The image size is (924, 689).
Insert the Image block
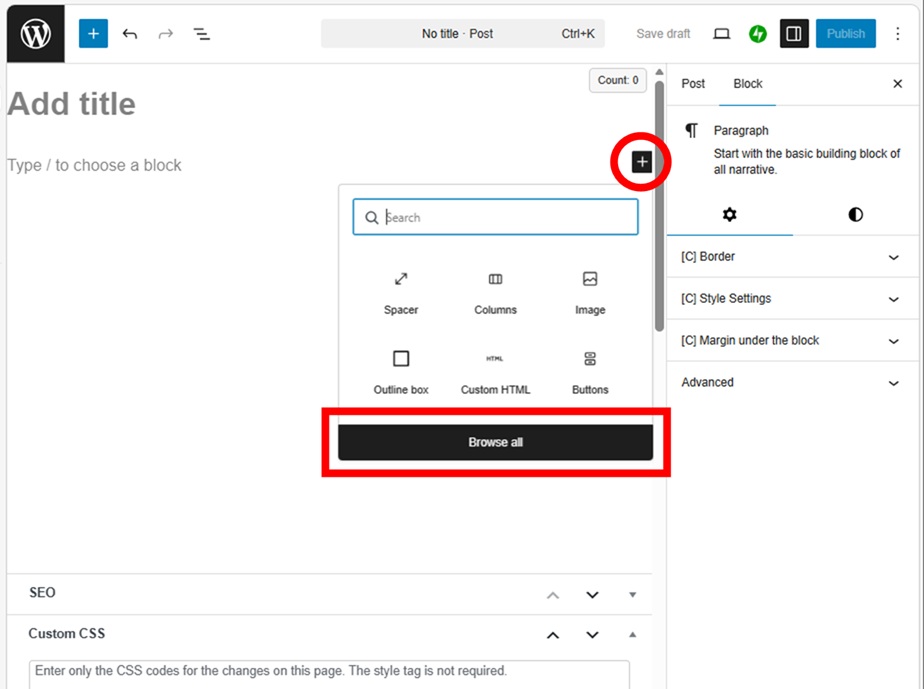(x=590, y=292)
